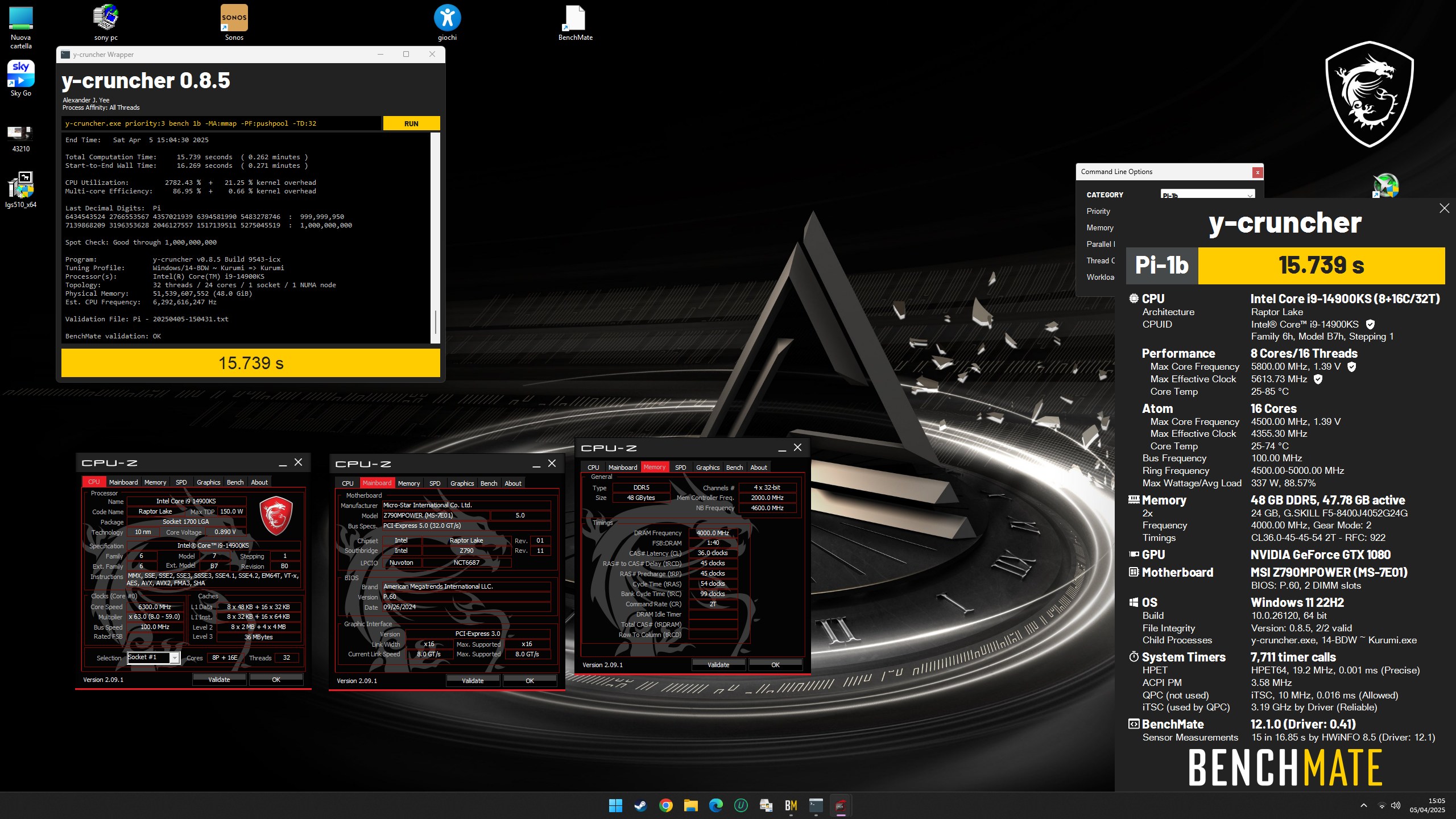Select Memory tab in middle CPU-Z window
Image resolution: width=1456 pixels, height=819 pixels.
coord(409,483)
